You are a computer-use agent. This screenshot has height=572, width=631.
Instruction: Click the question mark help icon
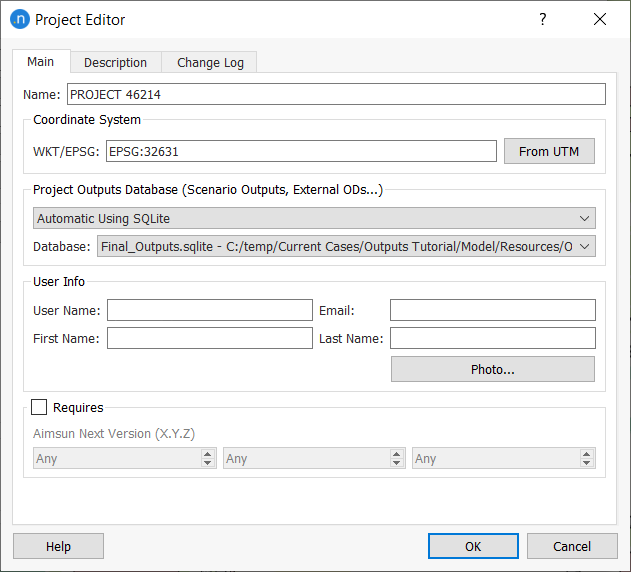click(x=542, y=19)
